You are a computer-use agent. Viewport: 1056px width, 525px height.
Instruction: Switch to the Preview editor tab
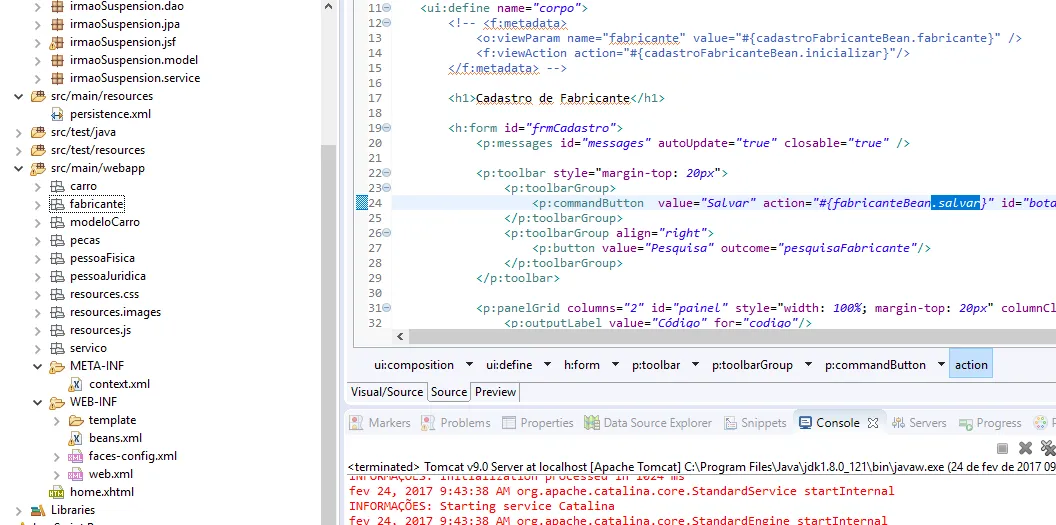point(495,392)
